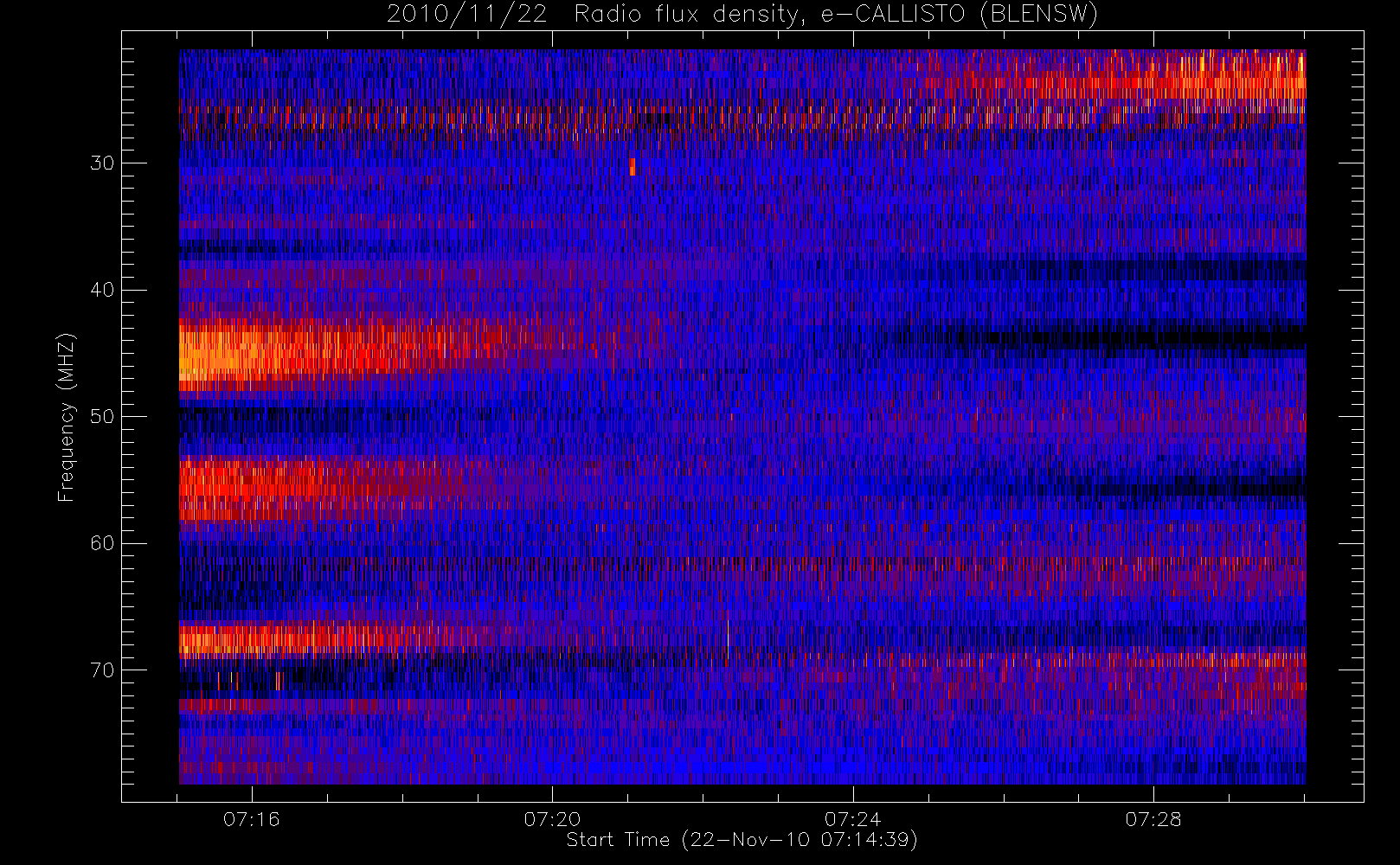Click the "Start Time (22-Nov-10 07:14:39)" label

pyautogui.click(x=742, y=840)
